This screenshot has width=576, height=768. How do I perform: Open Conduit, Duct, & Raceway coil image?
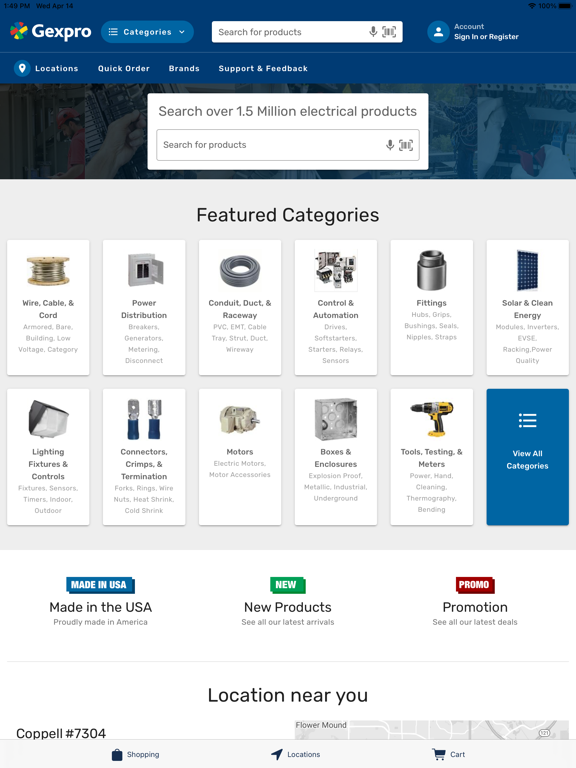pos(240,270)
